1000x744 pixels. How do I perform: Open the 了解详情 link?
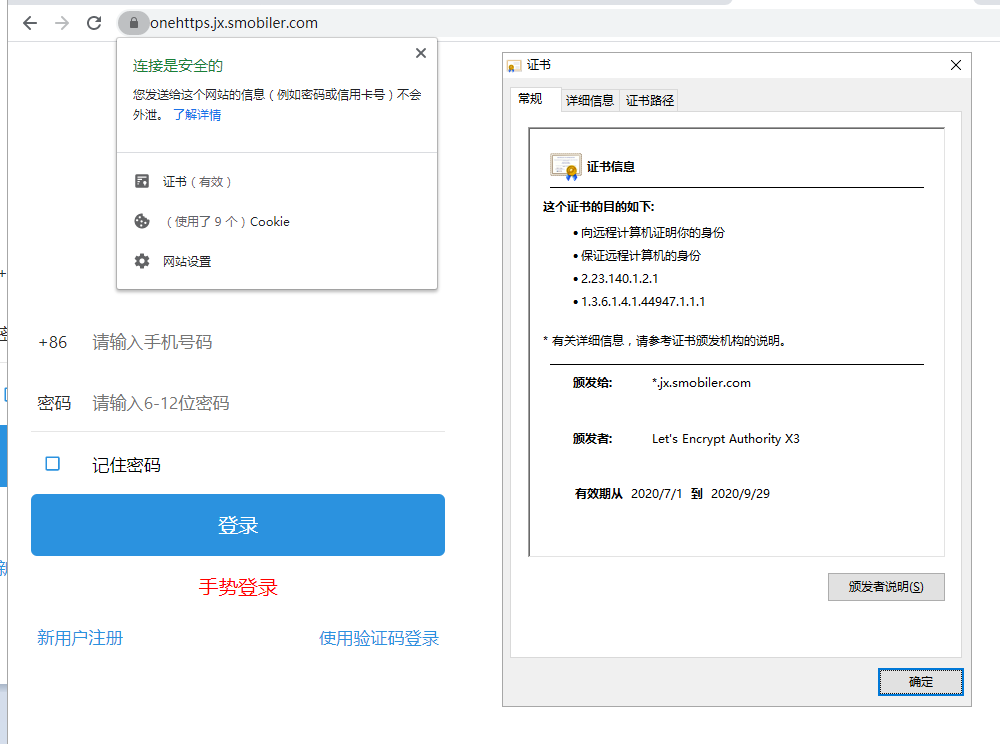[x=197, y=115]
